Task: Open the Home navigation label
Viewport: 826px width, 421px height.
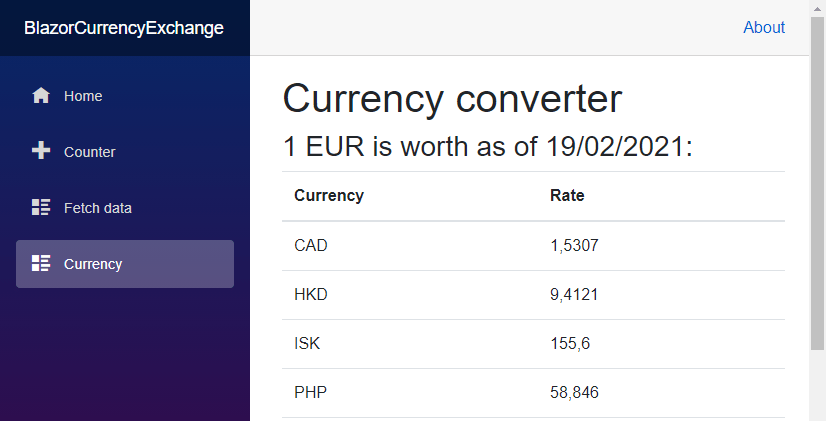Action: pyautogui.click(x=83, y=96)
